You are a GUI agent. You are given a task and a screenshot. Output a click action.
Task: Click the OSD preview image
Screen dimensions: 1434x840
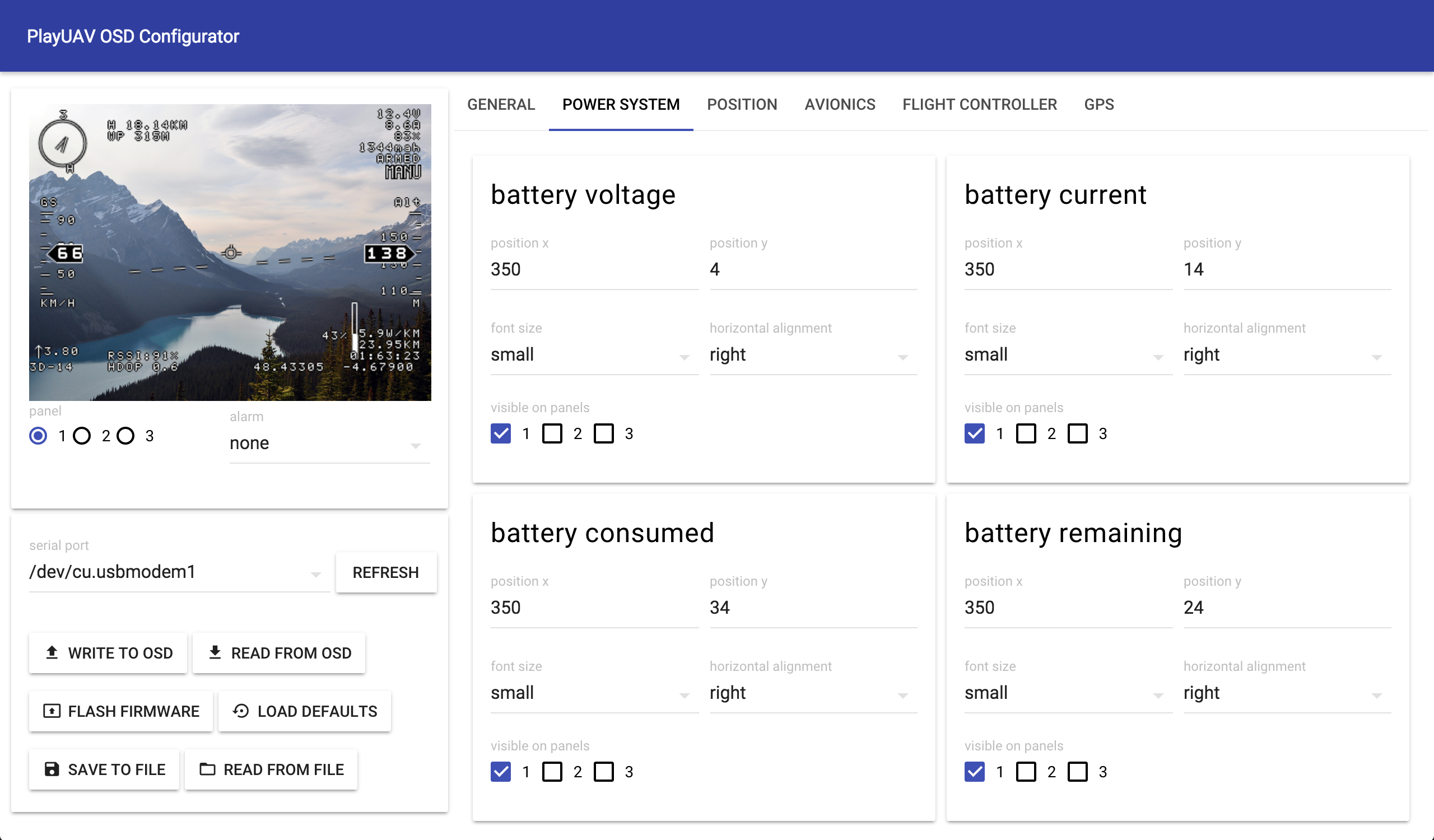230,252
